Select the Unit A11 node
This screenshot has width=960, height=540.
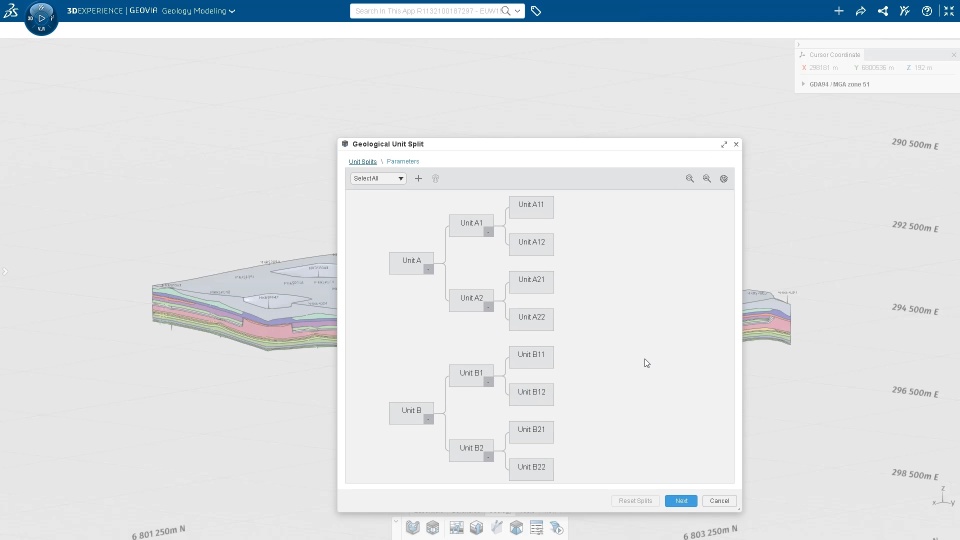click(x=531, y=207)
